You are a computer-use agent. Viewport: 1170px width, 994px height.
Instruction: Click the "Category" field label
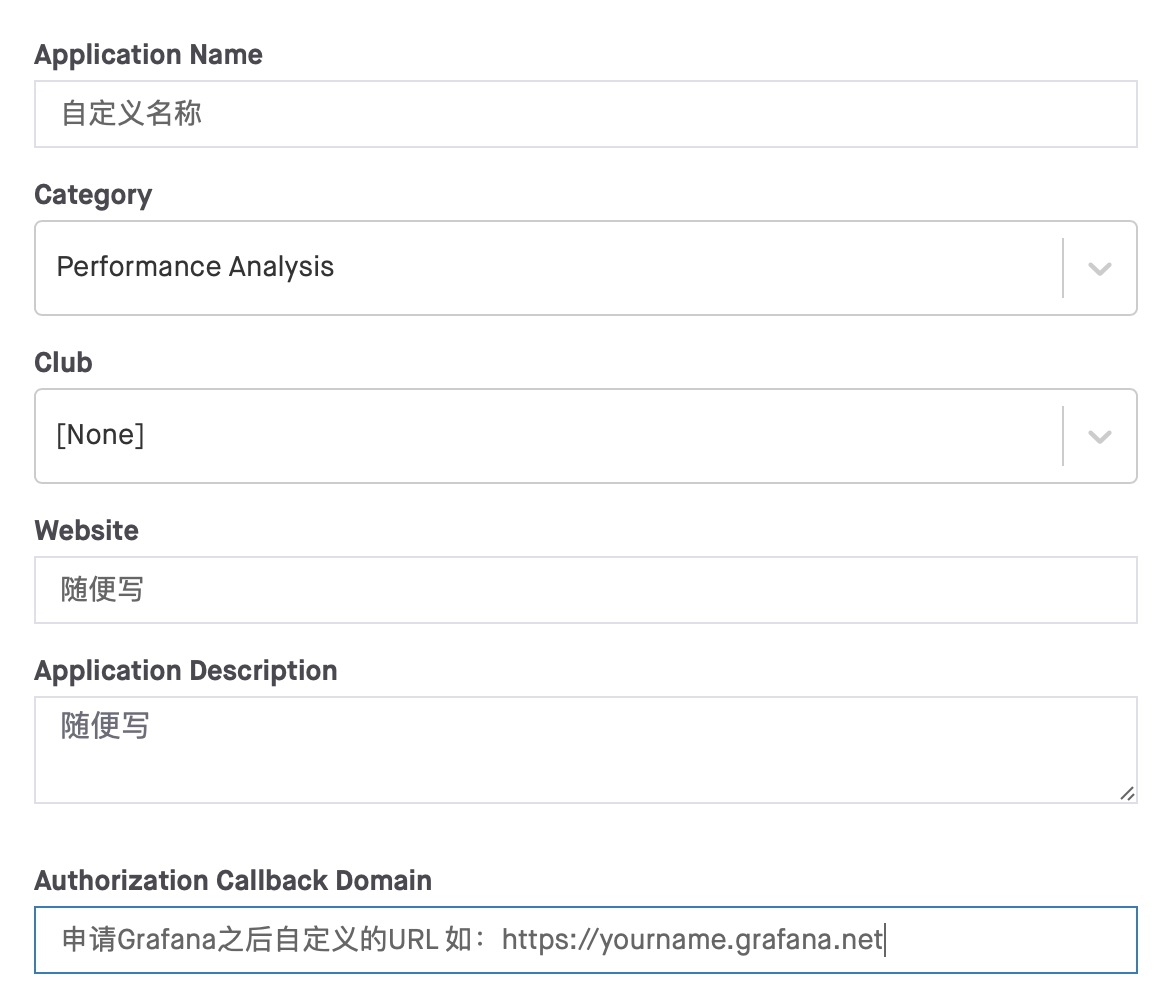coord(93,194)
